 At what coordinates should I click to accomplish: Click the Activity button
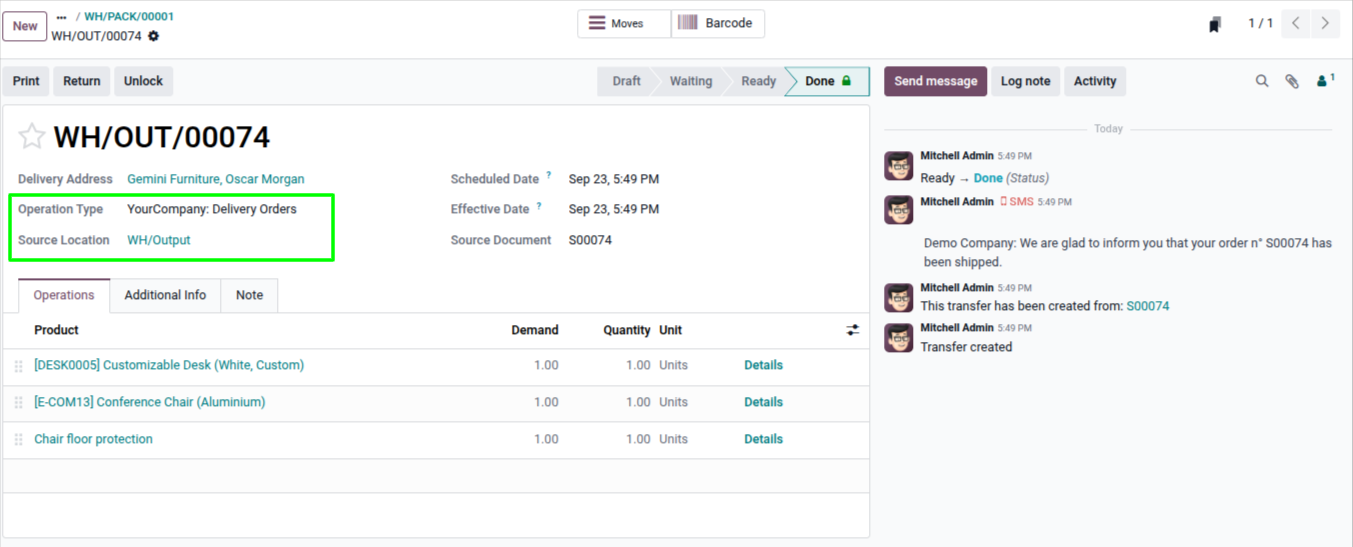point(1095,81)
